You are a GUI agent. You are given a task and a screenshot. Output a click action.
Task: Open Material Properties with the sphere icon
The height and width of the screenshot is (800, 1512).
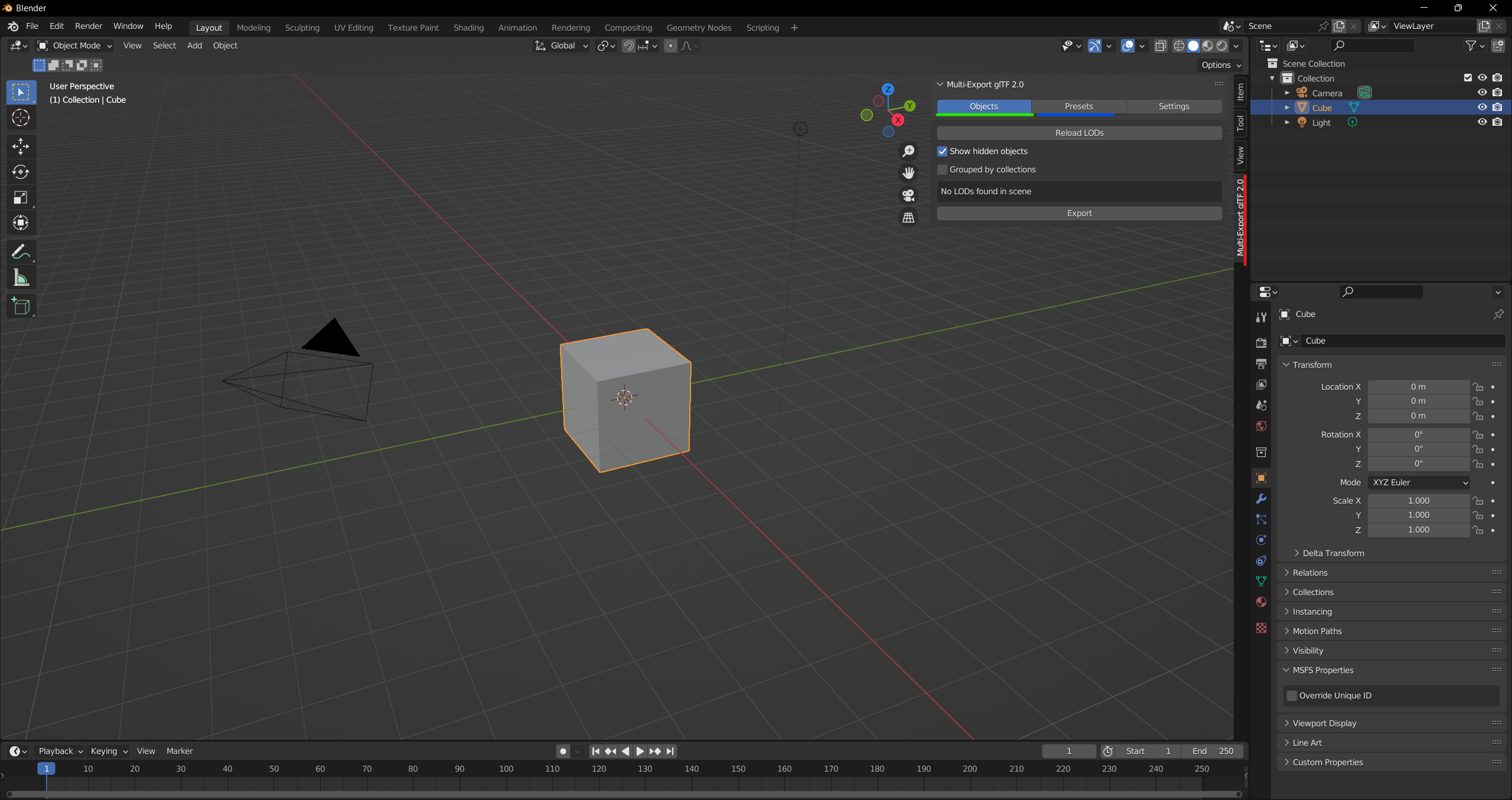[x=1260, y=602]
